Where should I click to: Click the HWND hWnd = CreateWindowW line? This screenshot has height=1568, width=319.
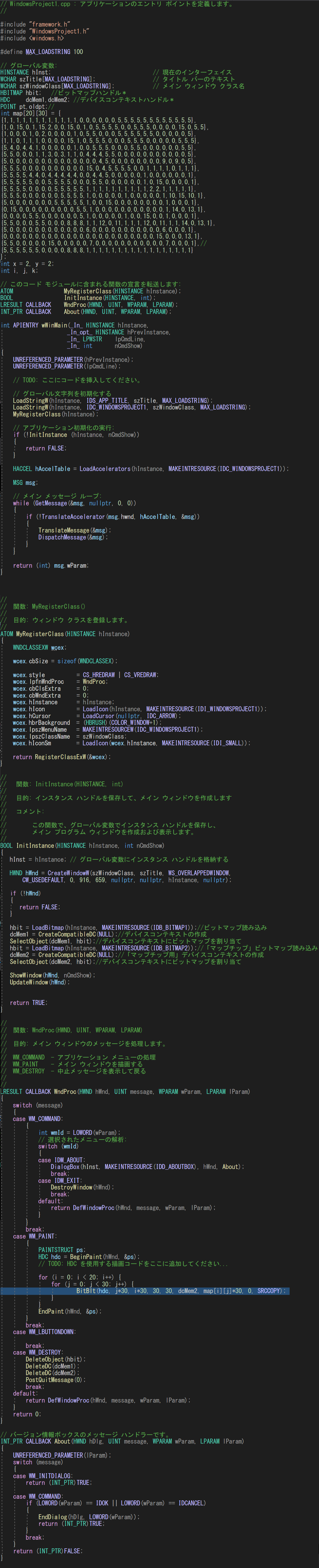121,873
